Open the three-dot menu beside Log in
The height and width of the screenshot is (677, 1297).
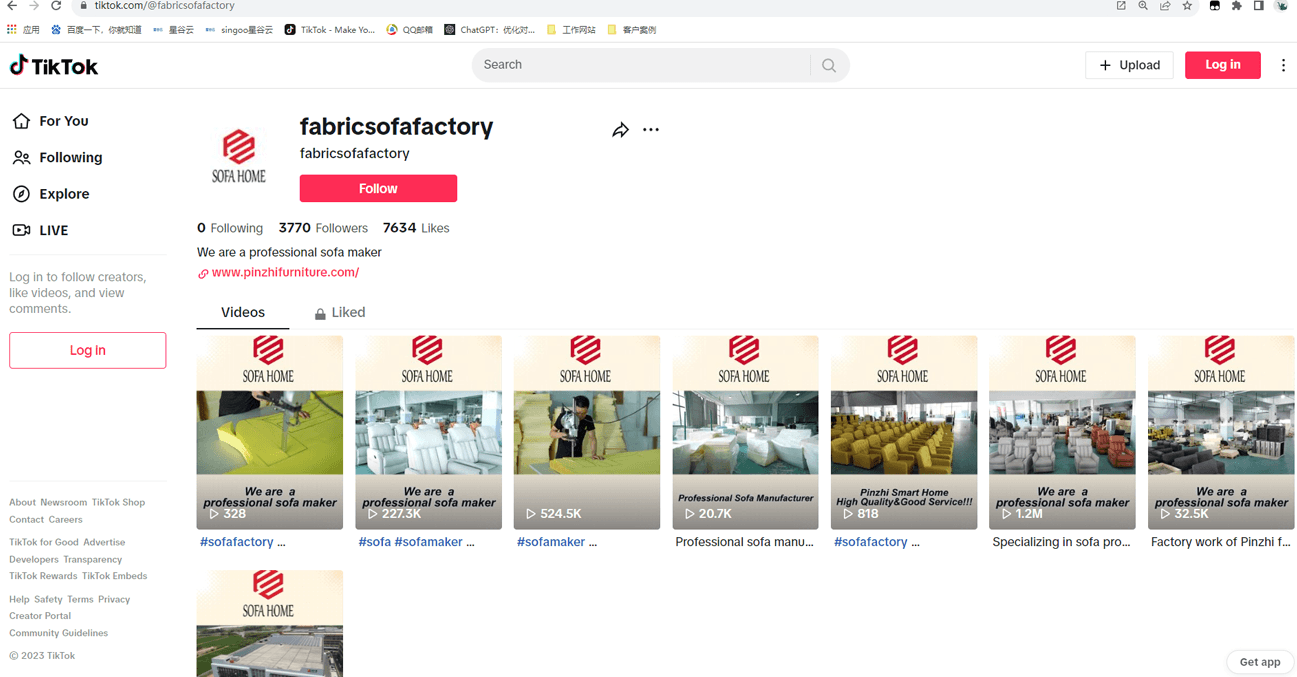[1283, 65]
